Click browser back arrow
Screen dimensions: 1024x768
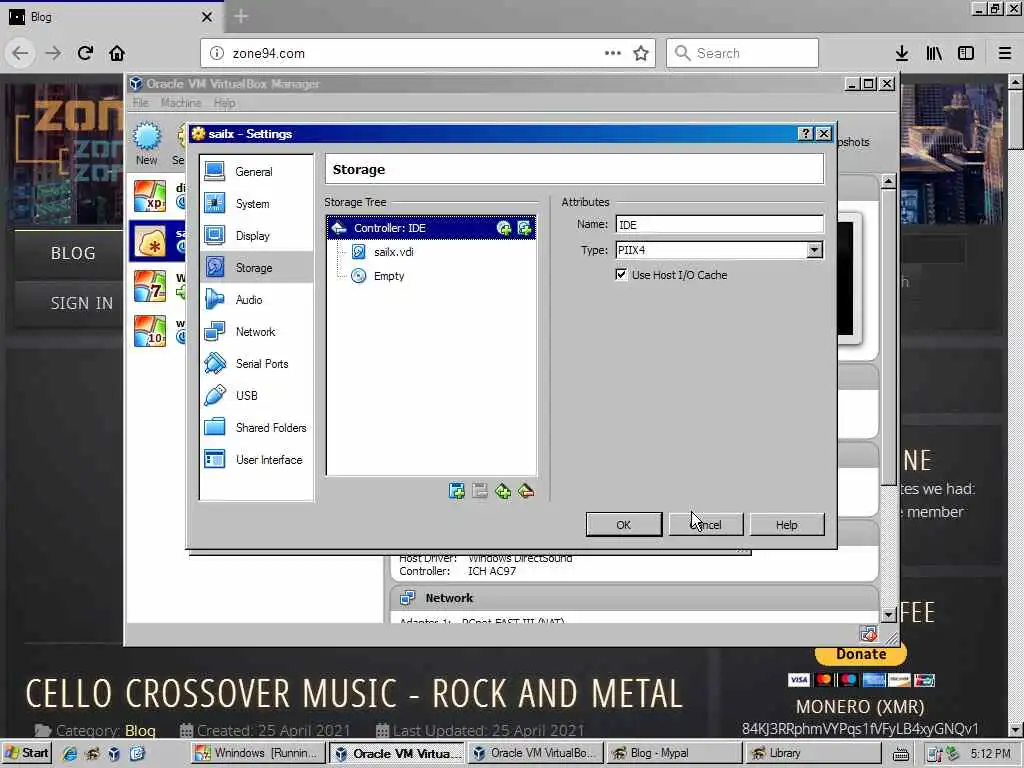(x=20, y=53)
